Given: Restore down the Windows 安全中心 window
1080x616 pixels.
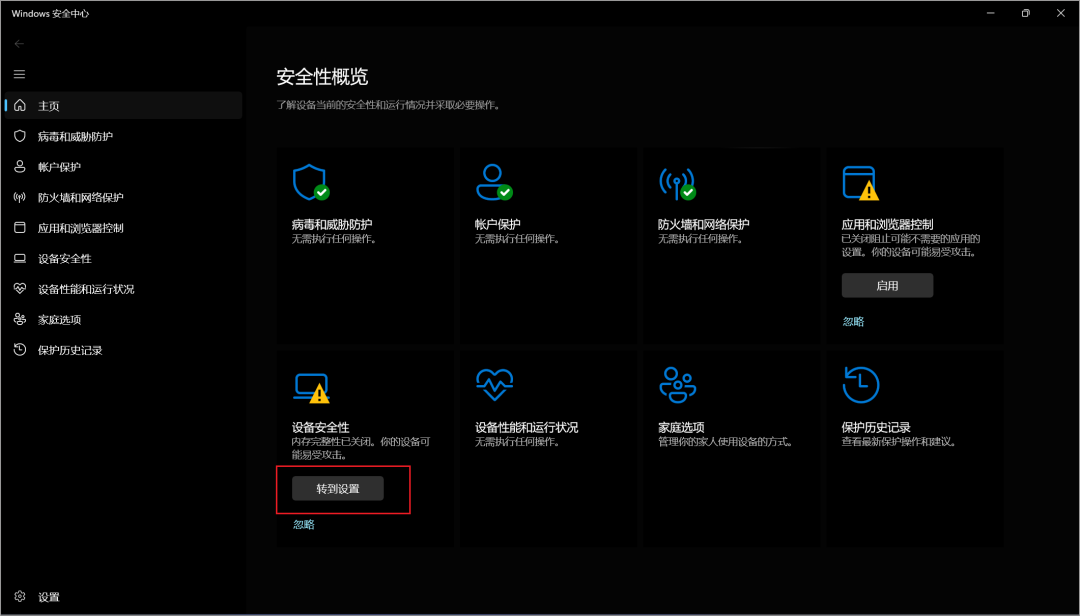Looking at the screenshot, I should coord(1026,13).
